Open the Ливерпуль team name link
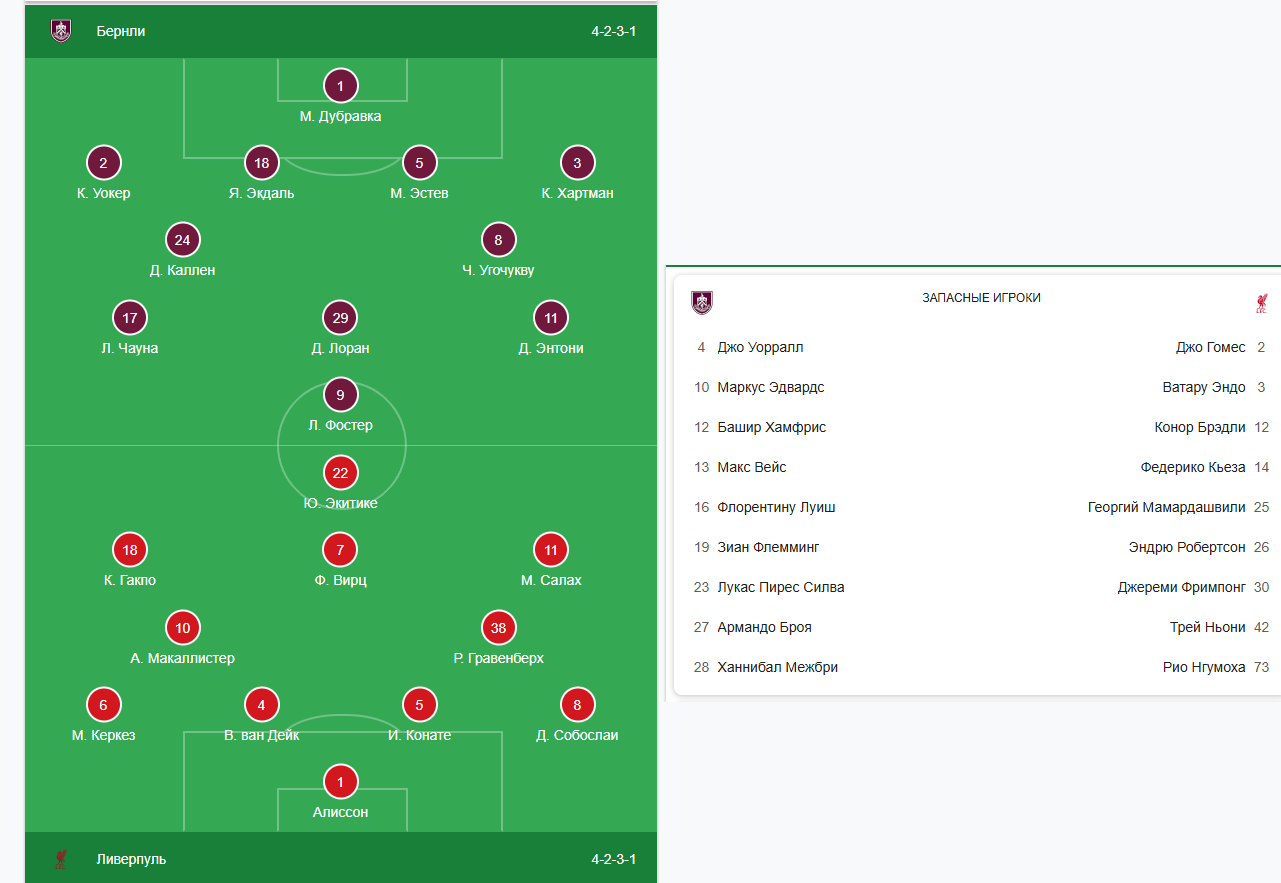 point(131,859)
